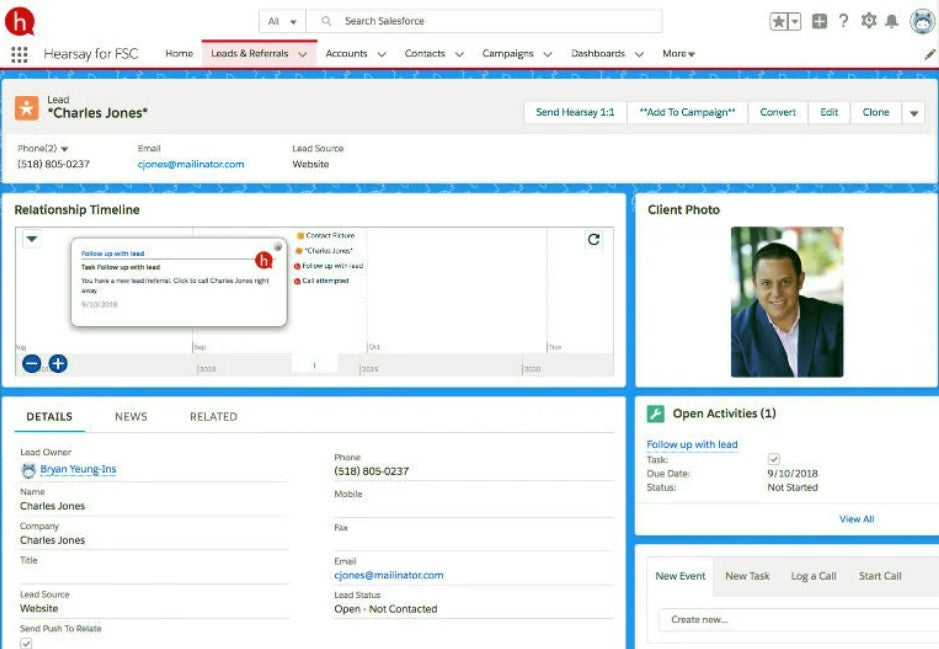Check the Follow up with lead task checkbox
939x649 pixels.
click(x=773, y=459)
